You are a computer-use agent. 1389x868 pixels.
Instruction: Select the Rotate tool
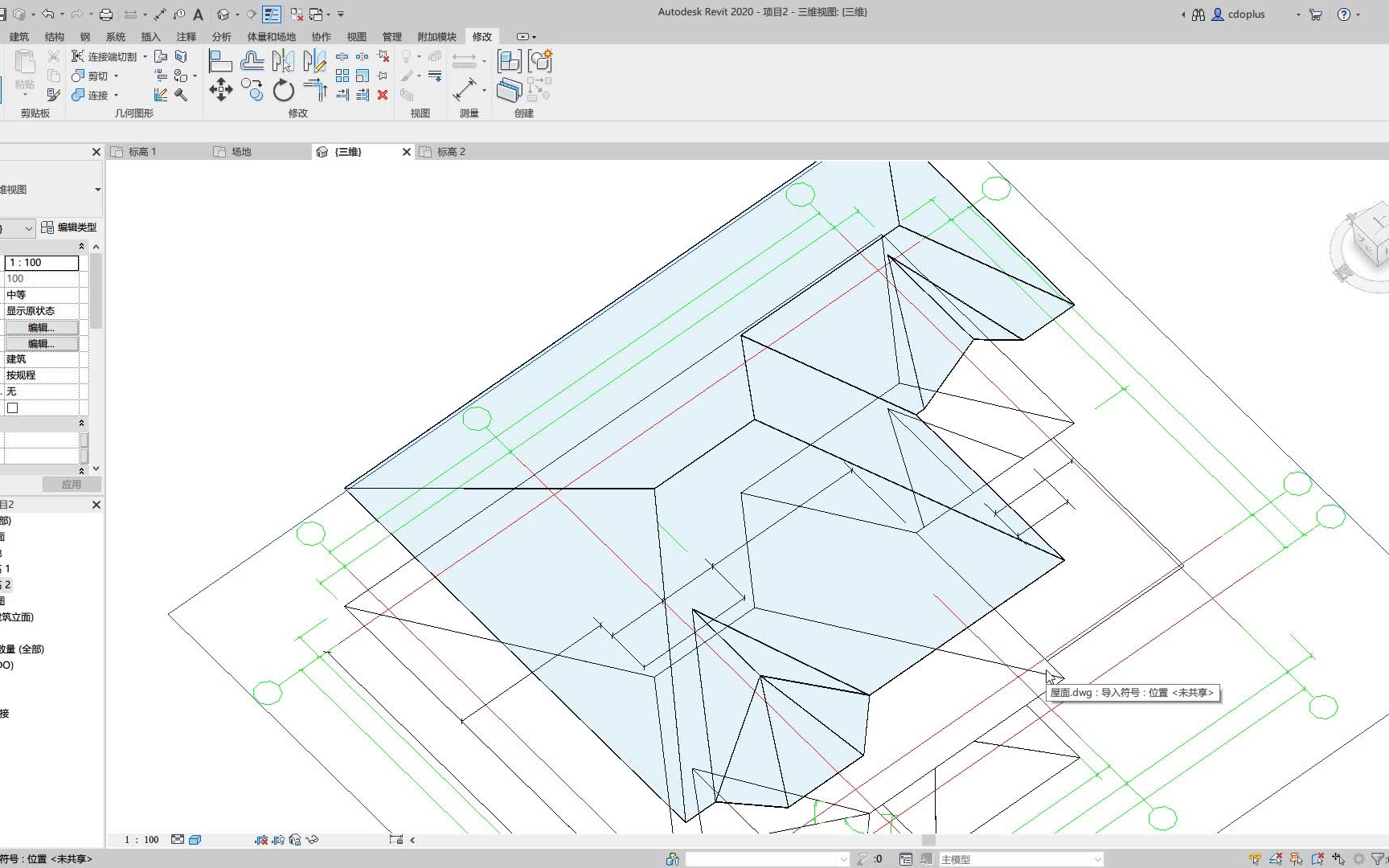[283, 90]
